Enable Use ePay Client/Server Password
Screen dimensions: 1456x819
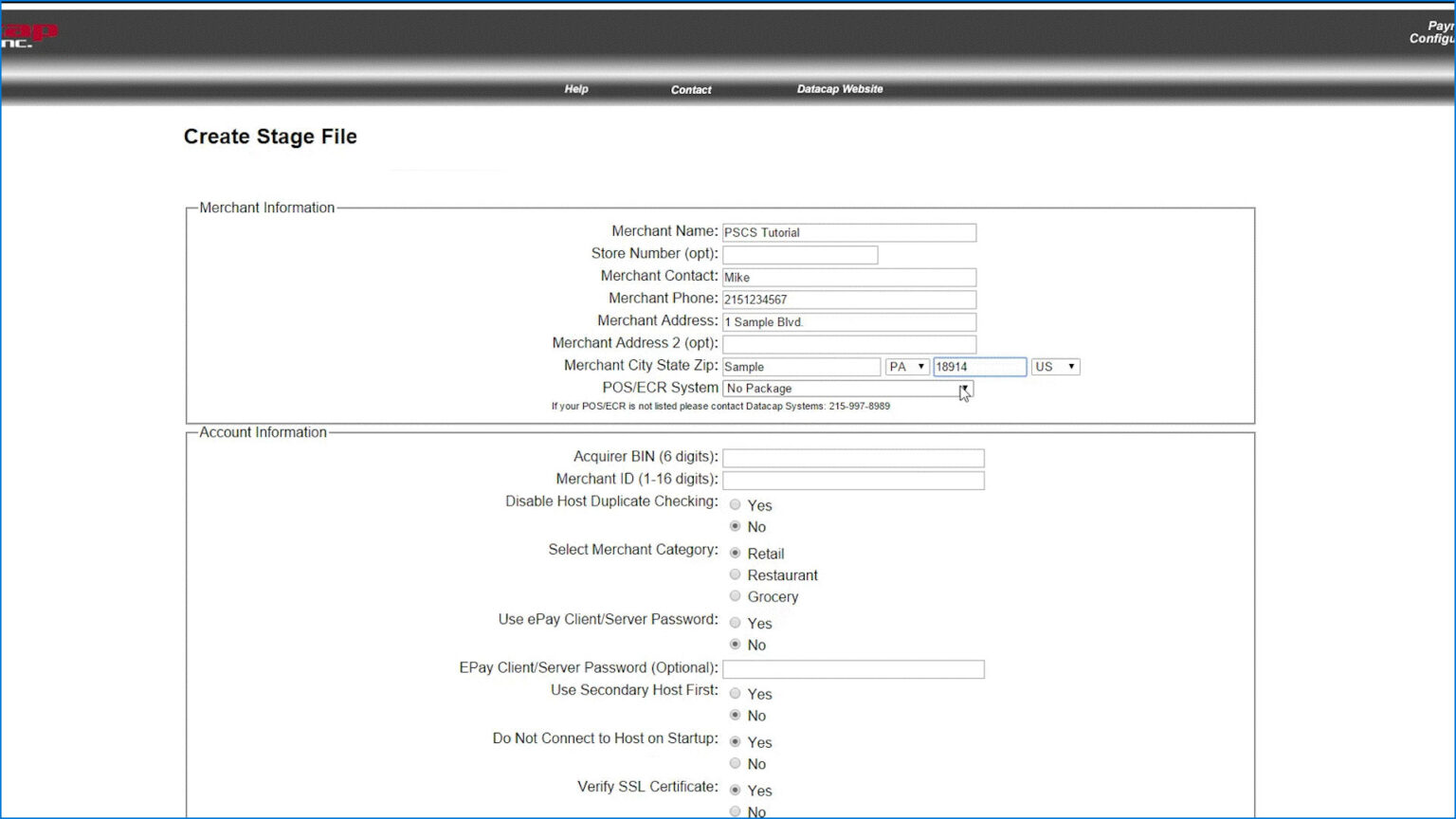(736, 622)
